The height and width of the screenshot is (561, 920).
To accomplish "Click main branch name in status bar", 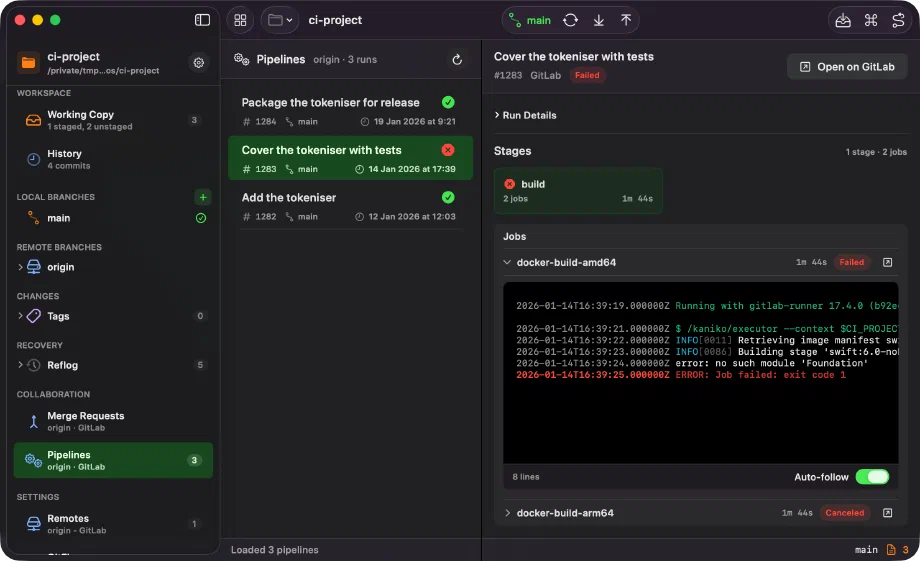I will tap(866, 550).
